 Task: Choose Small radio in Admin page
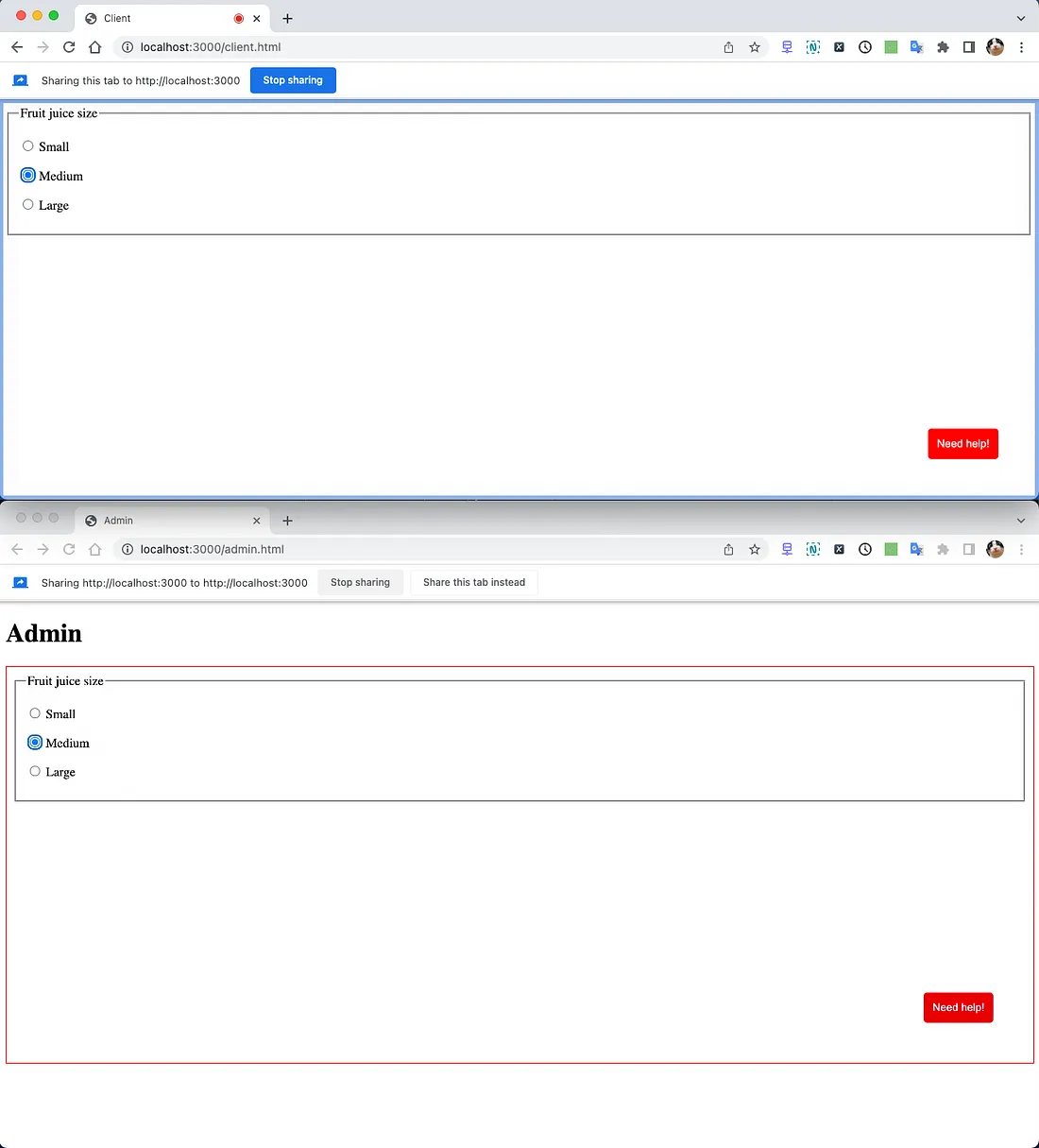coord(35,714)
